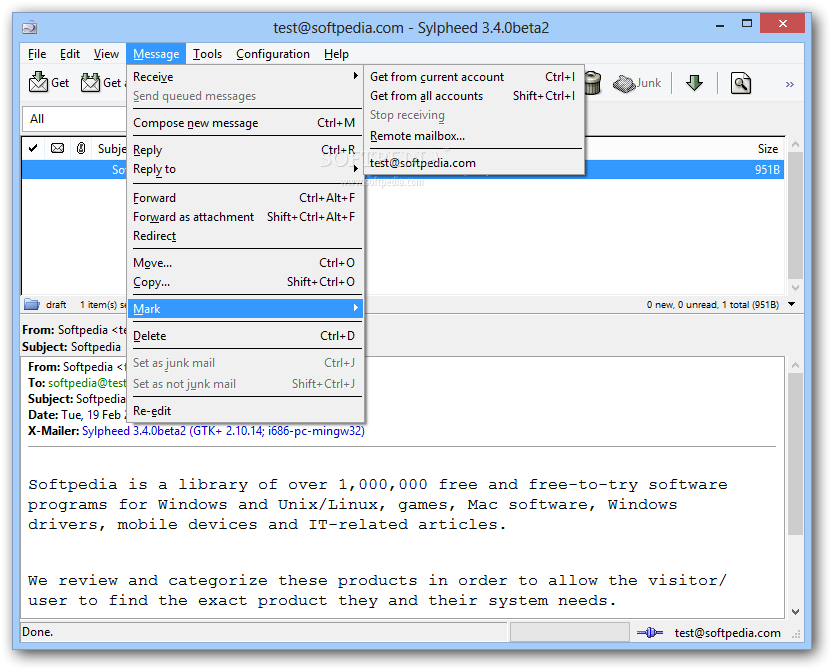Click the '0 new, 0 unread, 1 total' summary

click(x=712, y=305)
